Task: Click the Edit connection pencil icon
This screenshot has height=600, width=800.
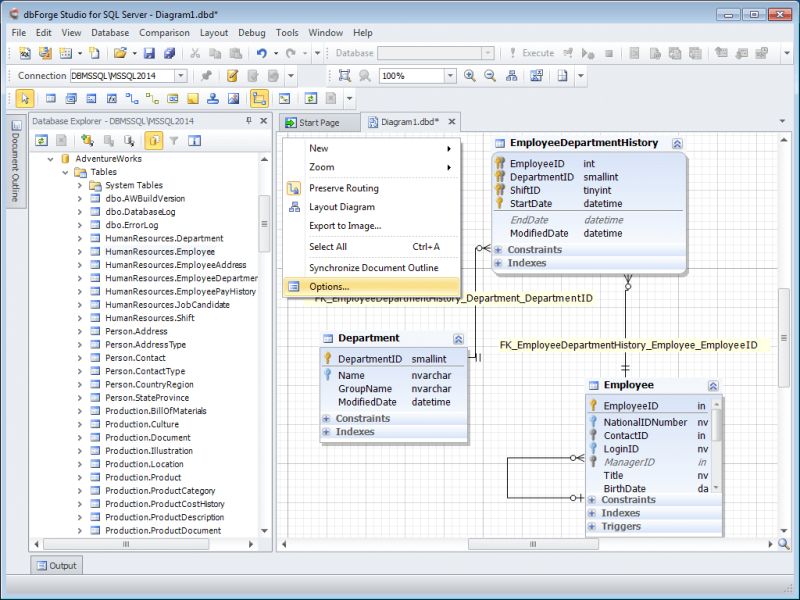Action: coord(233,75)
